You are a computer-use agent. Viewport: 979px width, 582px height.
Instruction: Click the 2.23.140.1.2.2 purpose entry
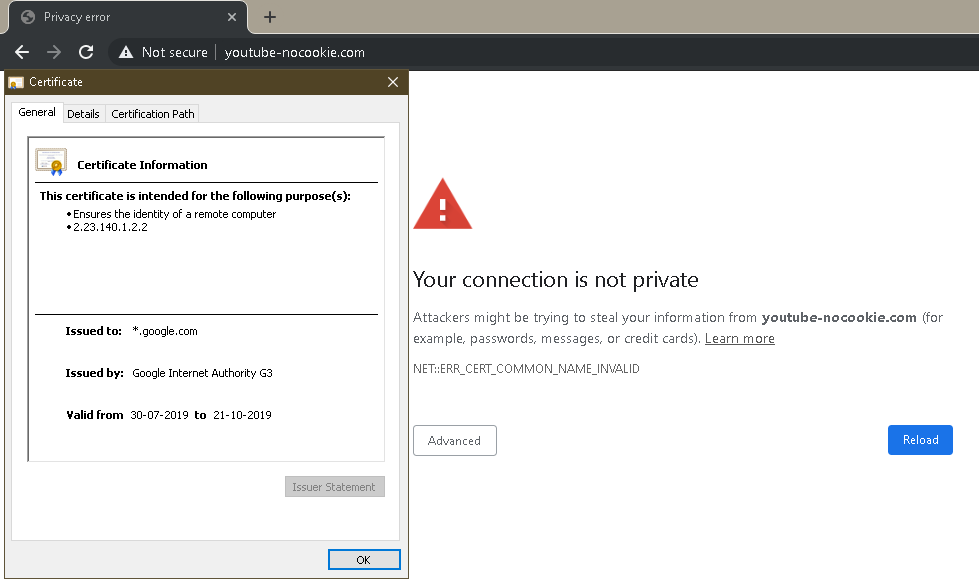111,227
